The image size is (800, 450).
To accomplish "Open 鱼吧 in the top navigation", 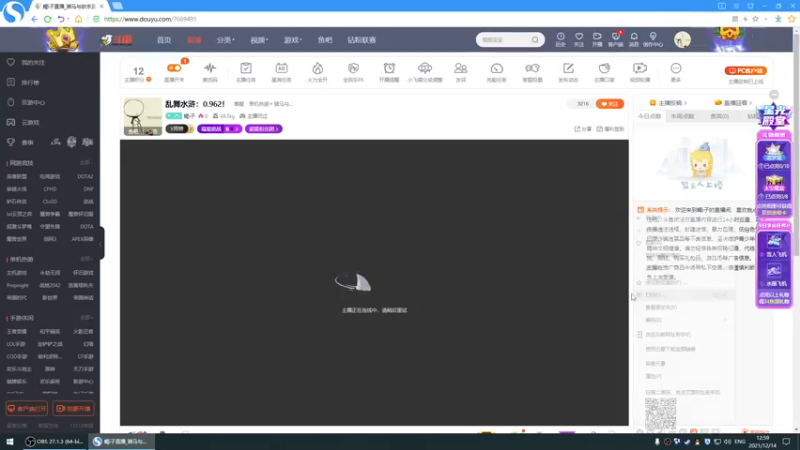I will click(x=324, y=40).
